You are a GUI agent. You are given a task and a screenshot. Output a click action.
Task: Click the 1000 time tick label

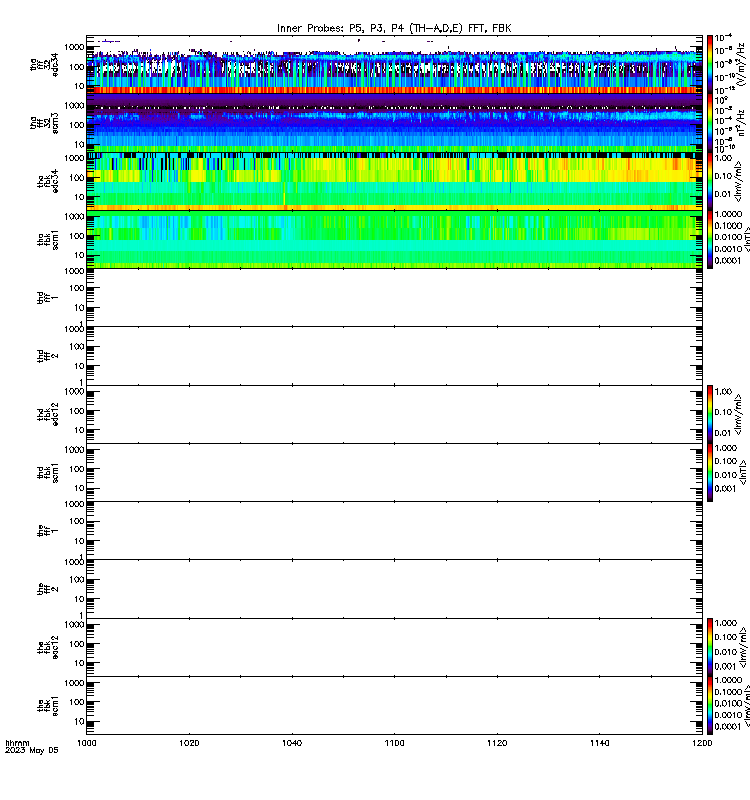(86, 743)
